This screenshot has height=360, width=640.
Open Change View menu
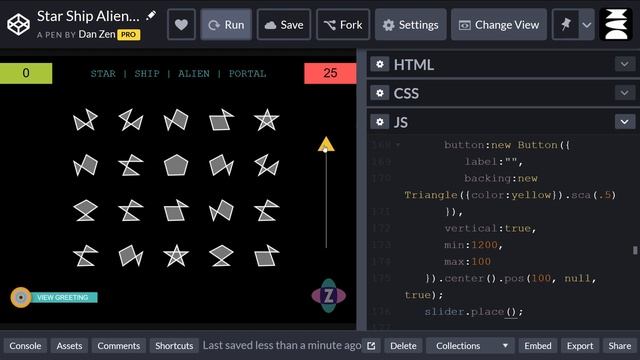[x=499, y=25]
